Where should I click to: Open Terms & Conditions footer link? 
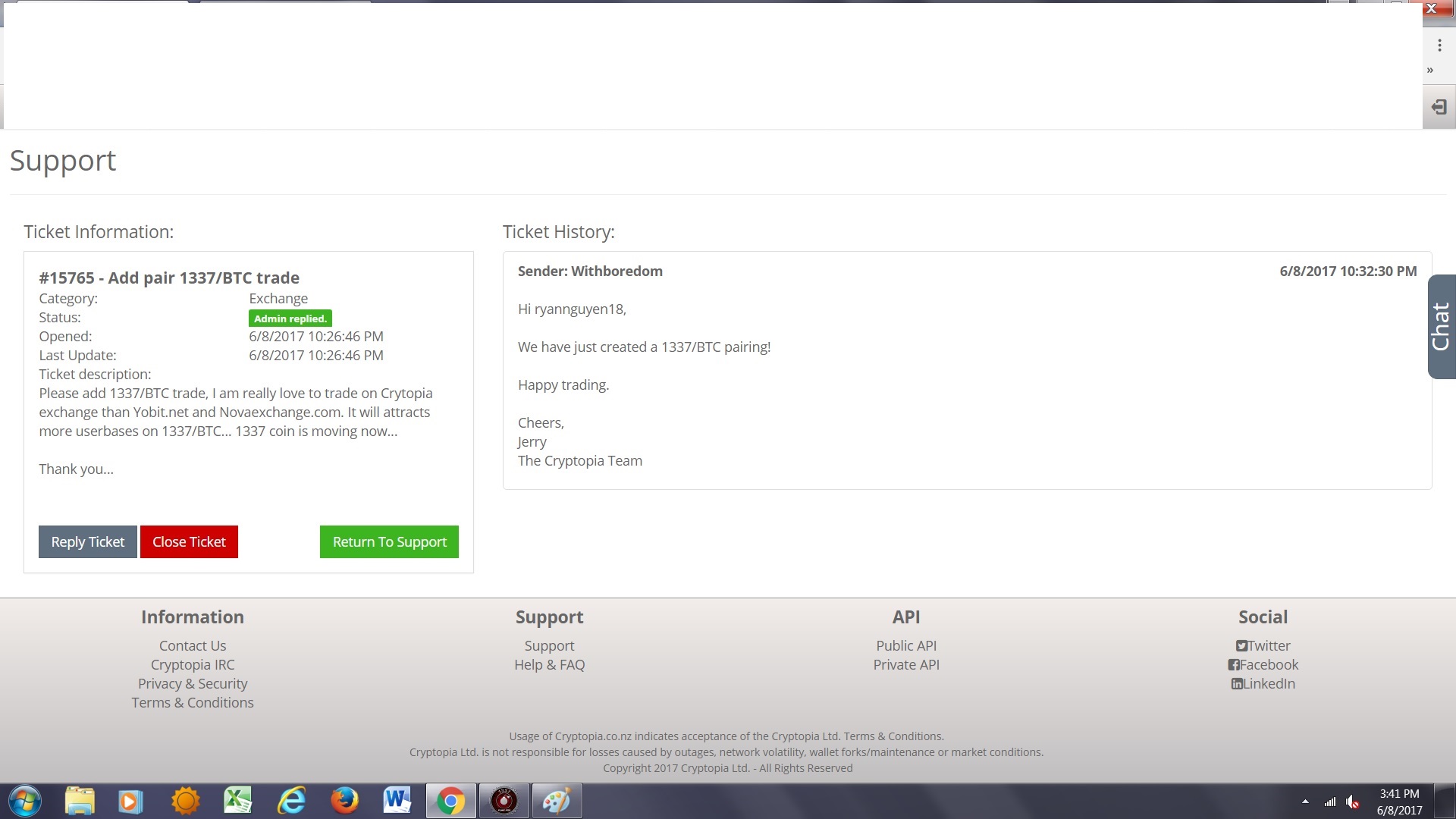click(193, 702)
